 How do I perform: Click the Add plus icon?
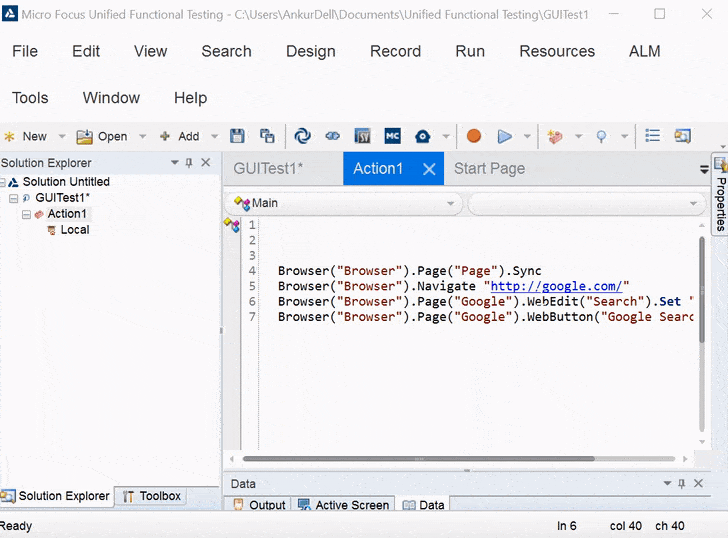164,136
